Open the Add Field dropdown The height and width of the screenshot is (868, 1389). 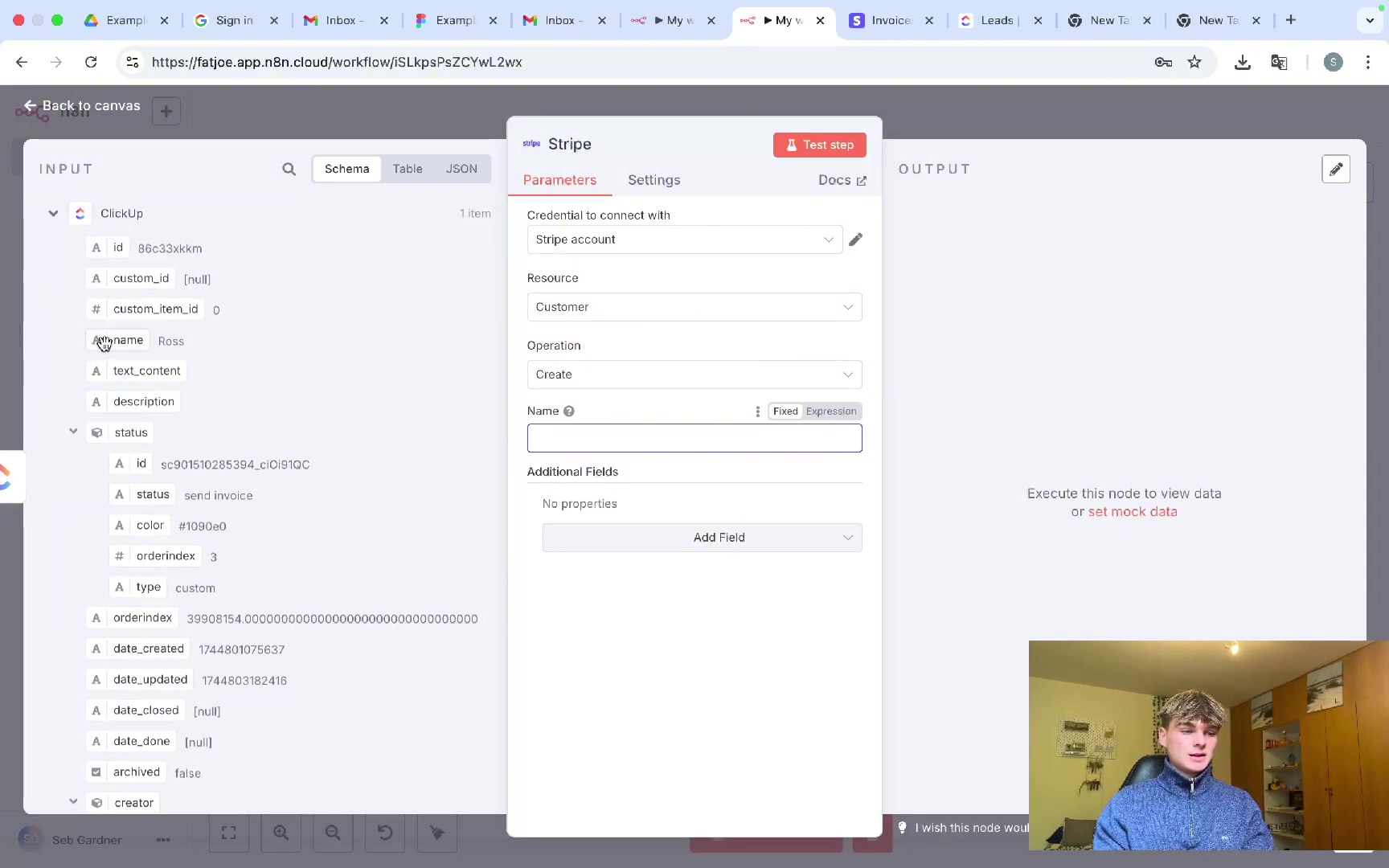click(702, 538)
